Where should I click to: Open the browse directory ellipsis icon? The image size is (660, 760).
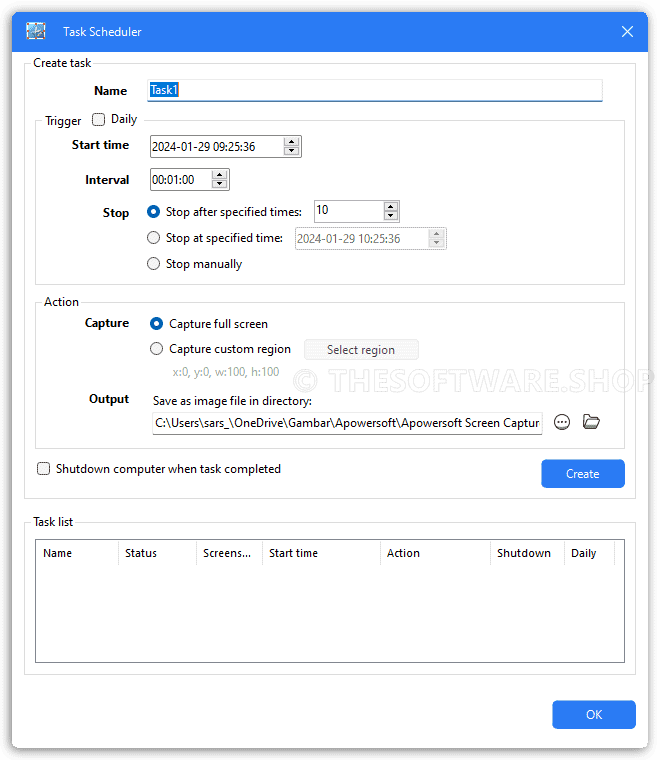tap(562, 423)
